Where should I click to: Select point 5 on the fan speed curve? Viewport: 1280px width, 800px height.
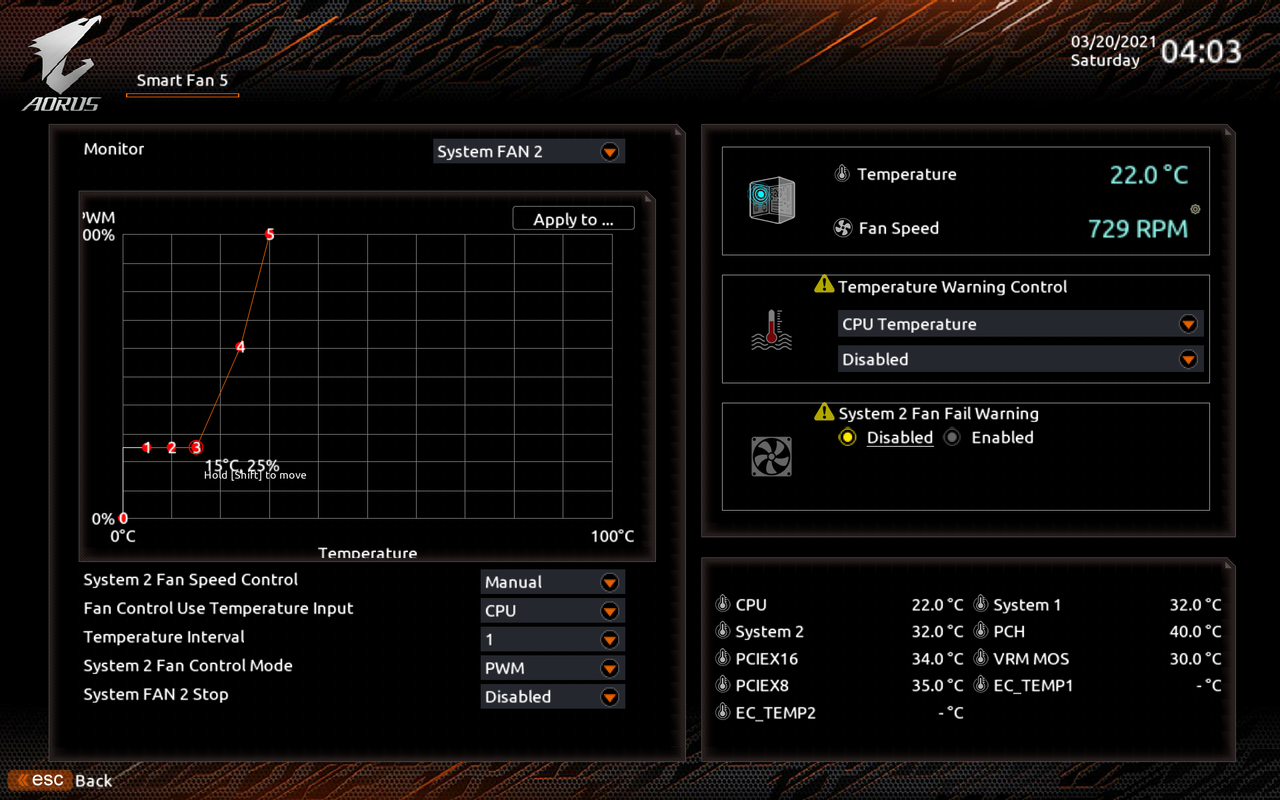[x=268, y=234]
